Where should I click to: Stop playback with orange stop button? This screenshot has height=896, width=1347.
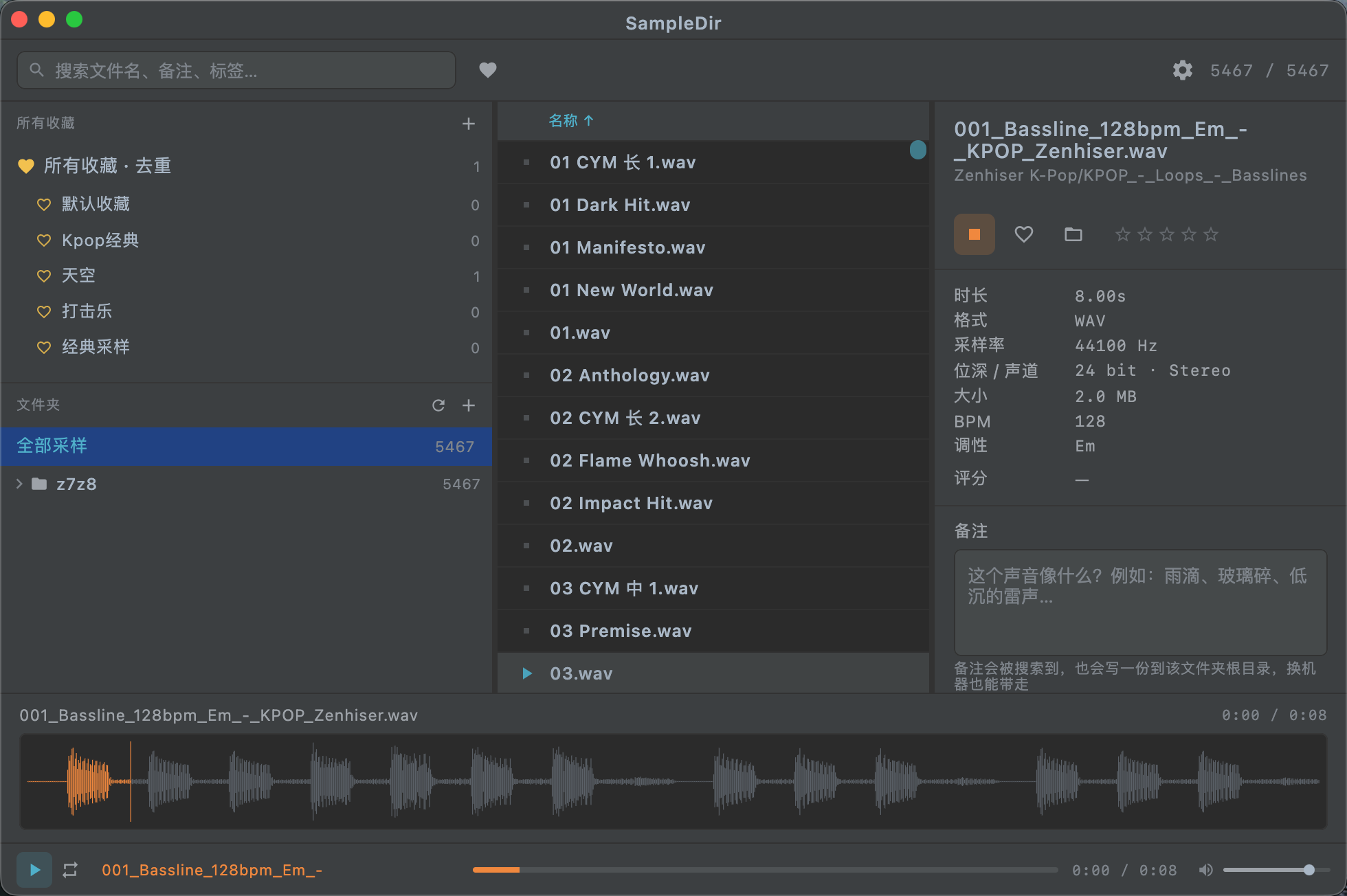974,234
